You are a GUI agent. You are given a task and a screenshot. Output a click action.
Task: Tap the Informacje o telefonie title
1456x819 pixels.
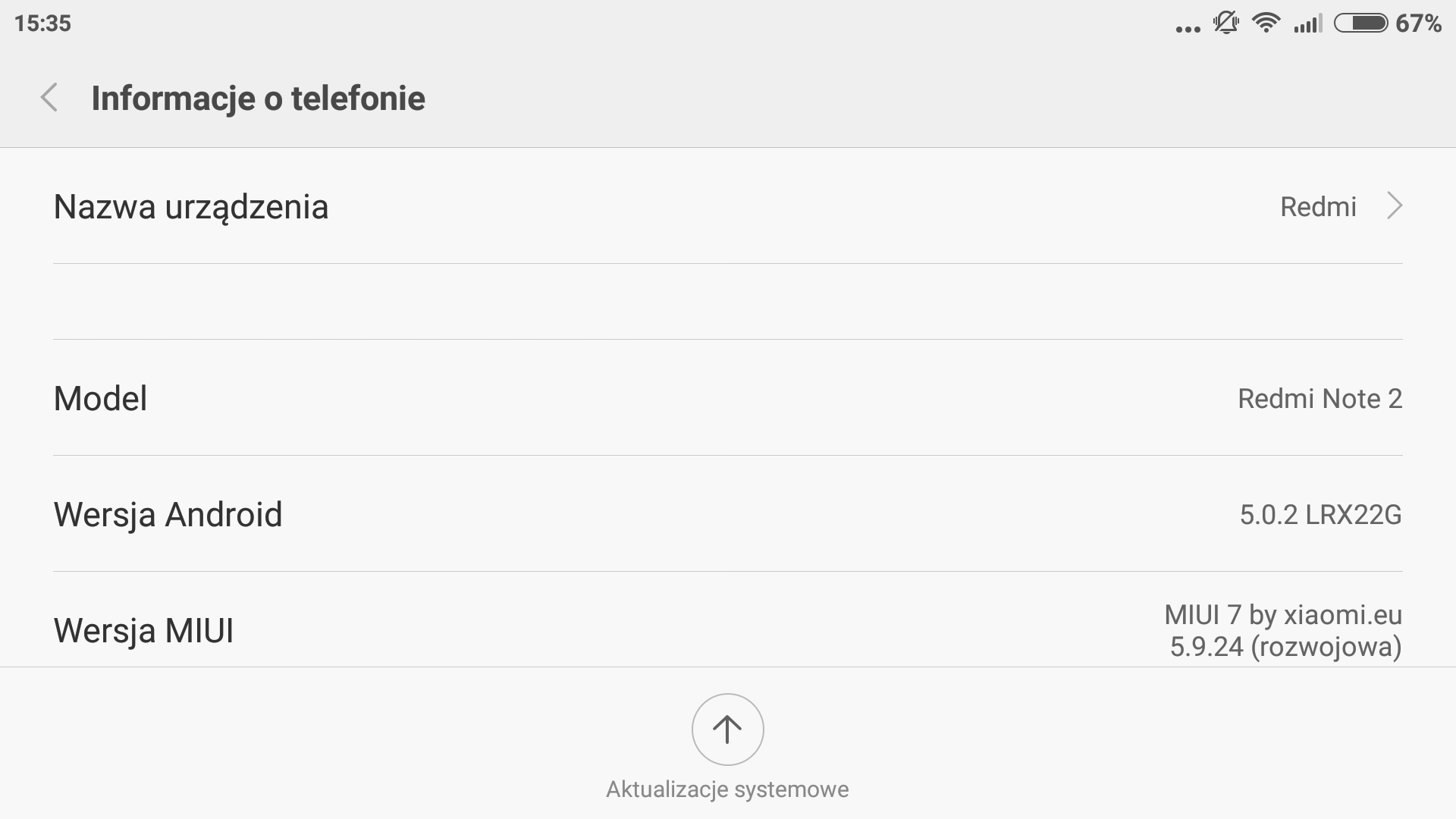pyautogui.click(x=258, y=98)
